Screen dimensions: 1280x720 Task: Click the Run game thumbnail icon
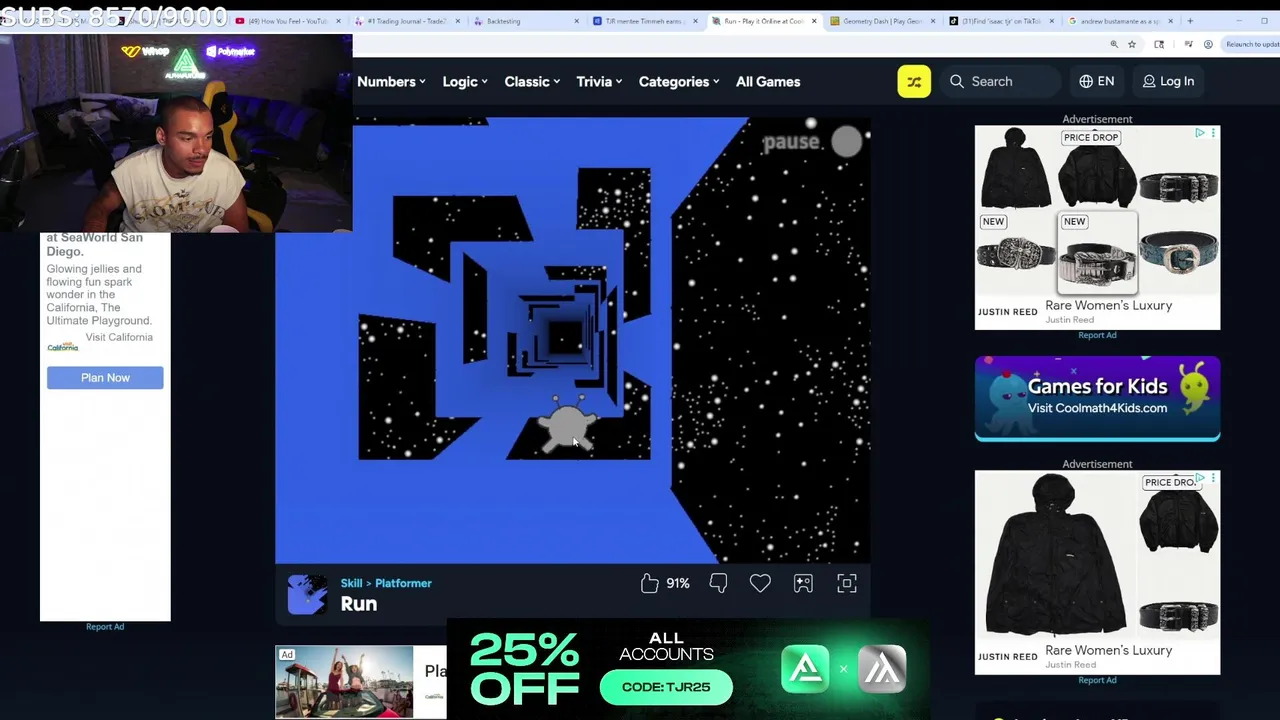307,594
